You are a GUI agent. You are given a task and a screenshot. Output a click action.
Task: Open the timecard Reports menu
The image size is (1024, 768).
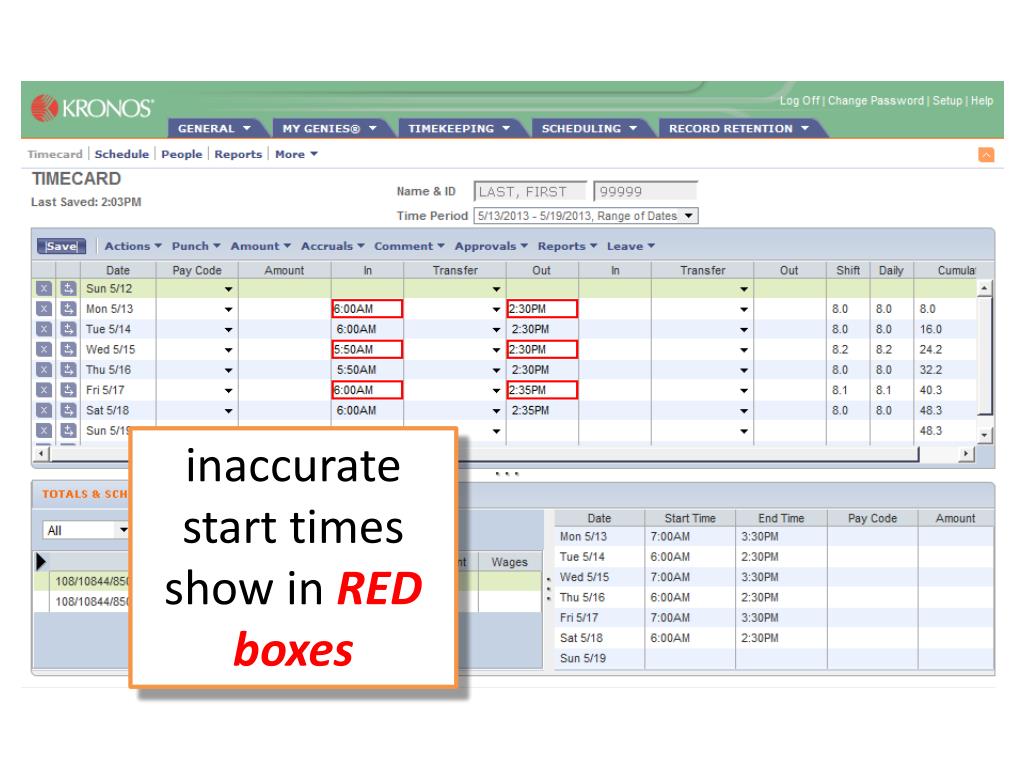click(568, 246)
